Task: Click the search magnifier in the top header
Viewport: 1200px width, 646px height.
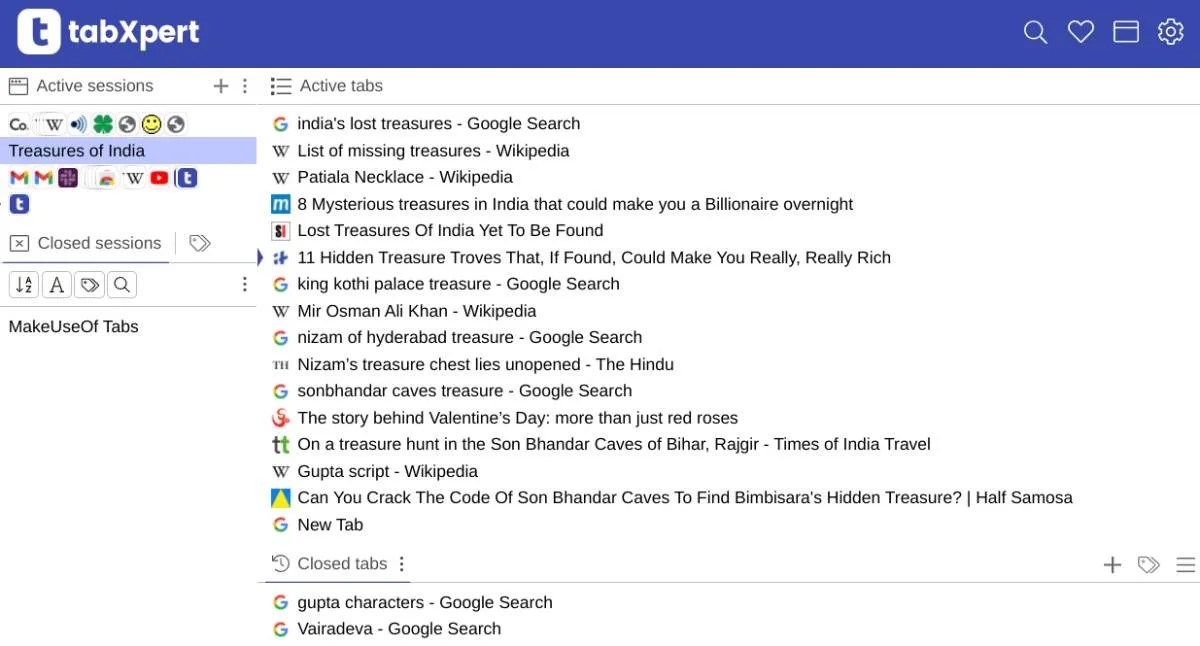Action: (x=1035, y=31)
